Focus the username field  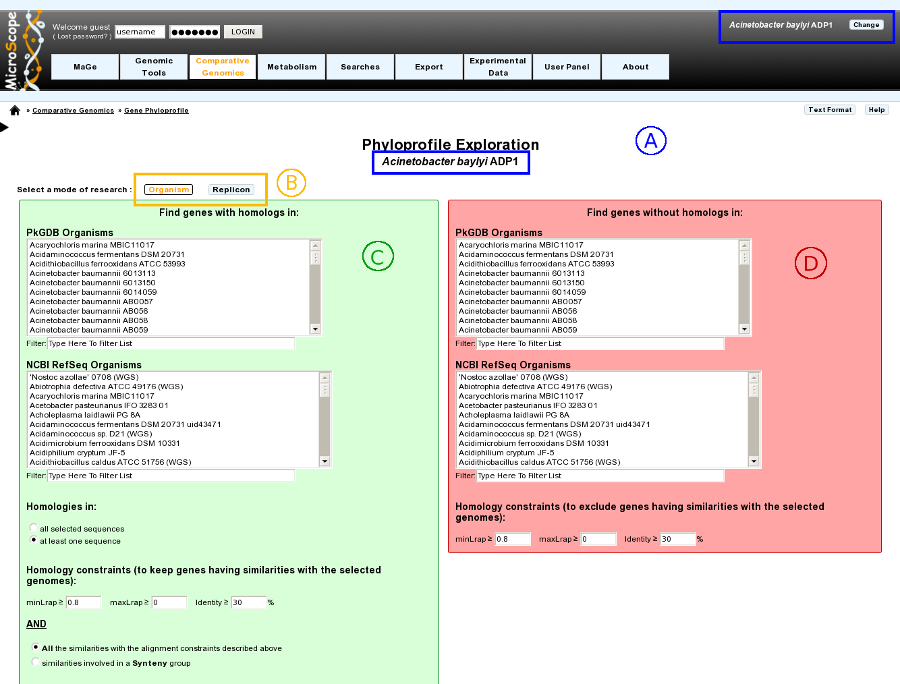(x=140, y=32)
